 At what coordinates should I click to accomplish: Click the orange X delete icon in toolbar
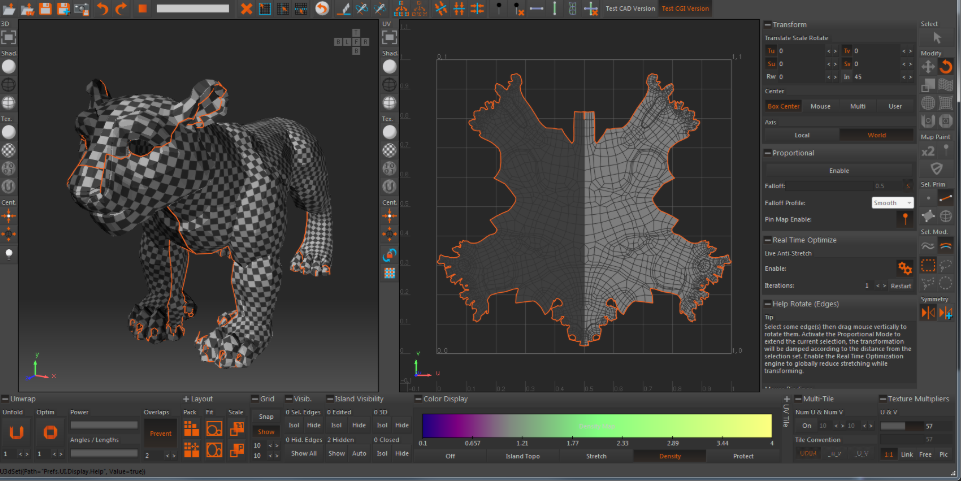pyautogui.click(x=246, y=9)
